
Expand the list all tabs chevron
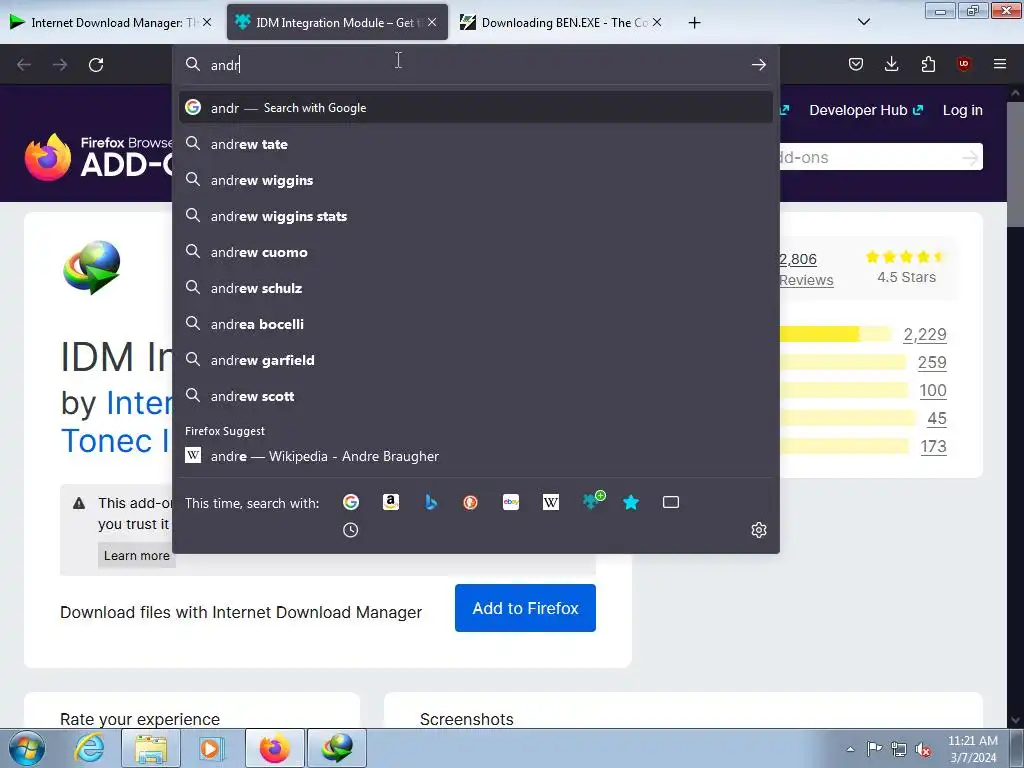coord(863,22)
